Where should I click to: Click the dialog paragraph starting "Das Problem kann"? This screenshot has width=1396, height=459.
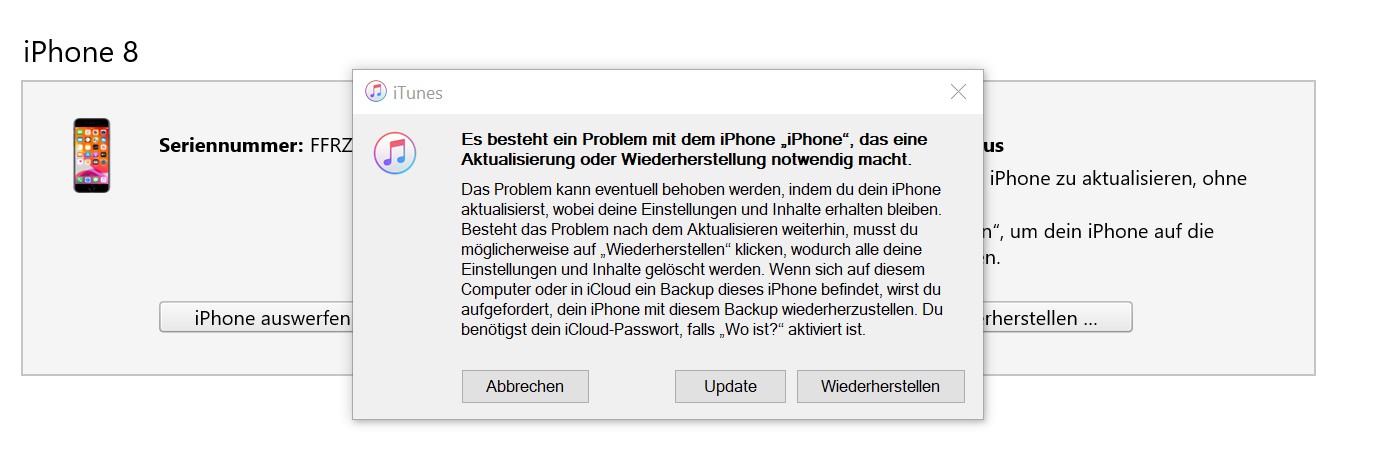[x=700, y=189]
